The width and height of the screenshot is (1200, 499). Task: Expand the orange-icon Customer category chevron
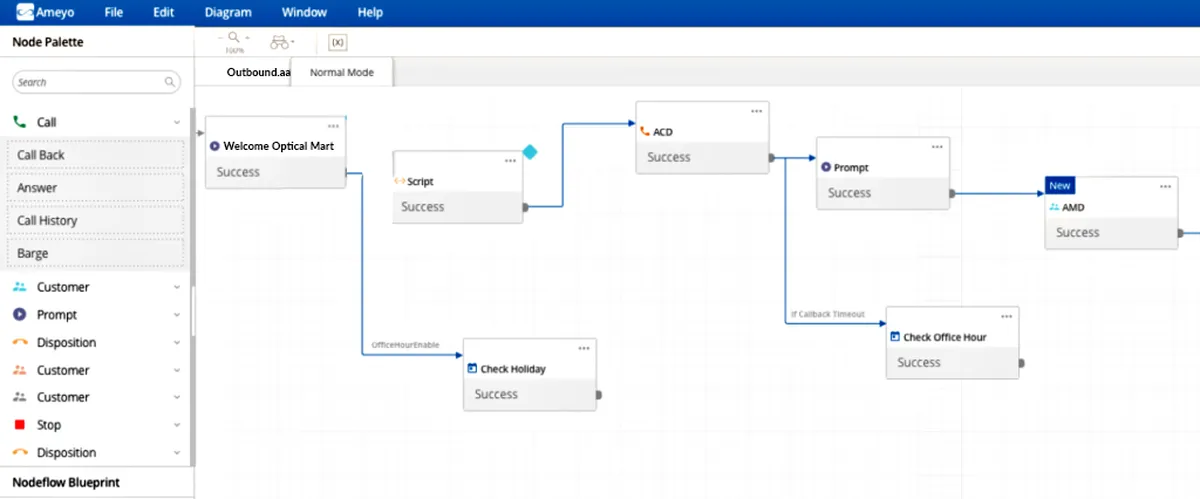pos(177,370)
